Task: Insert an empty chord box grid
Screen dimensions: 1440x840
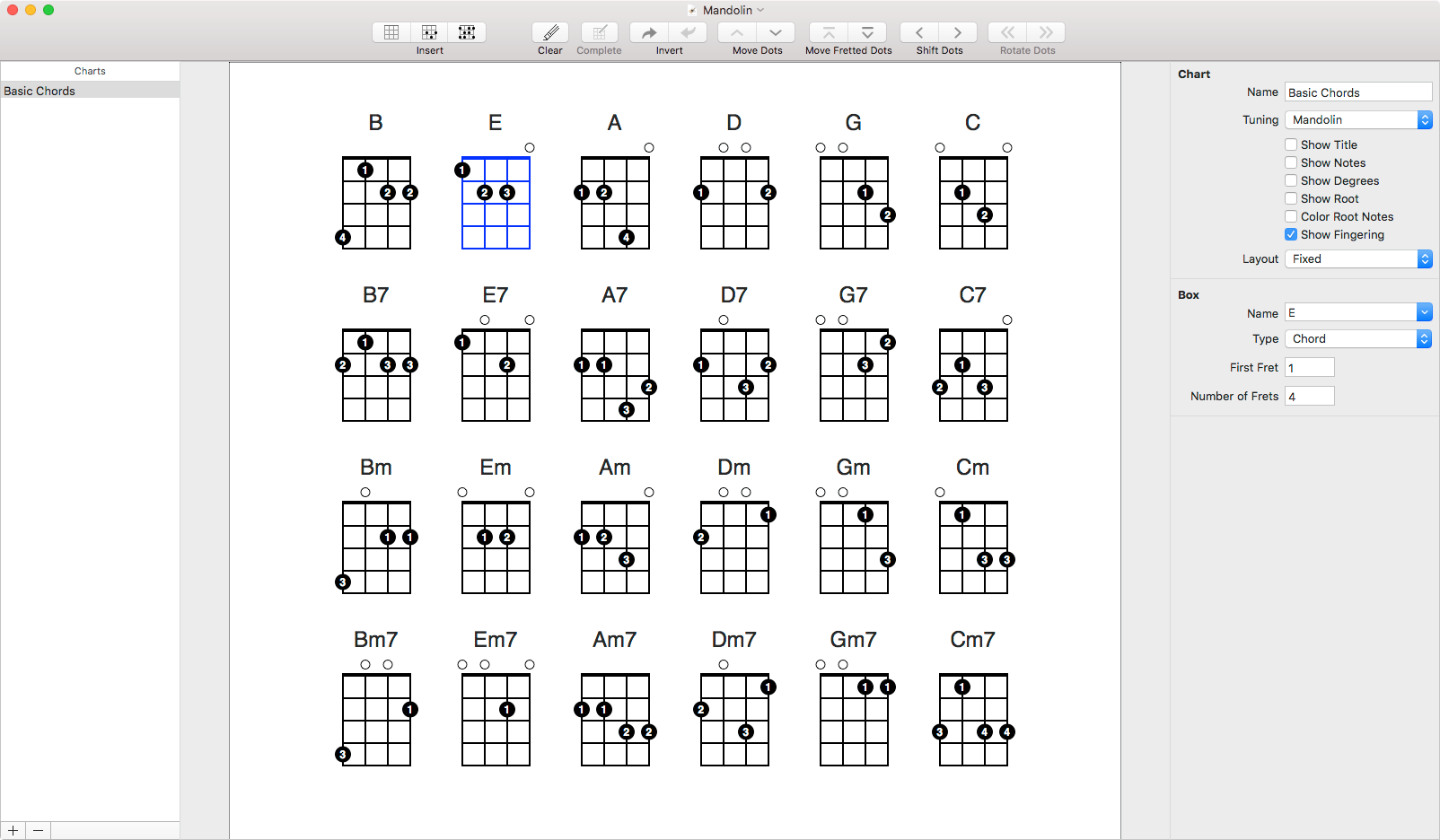Action: (x=391, y=33)
